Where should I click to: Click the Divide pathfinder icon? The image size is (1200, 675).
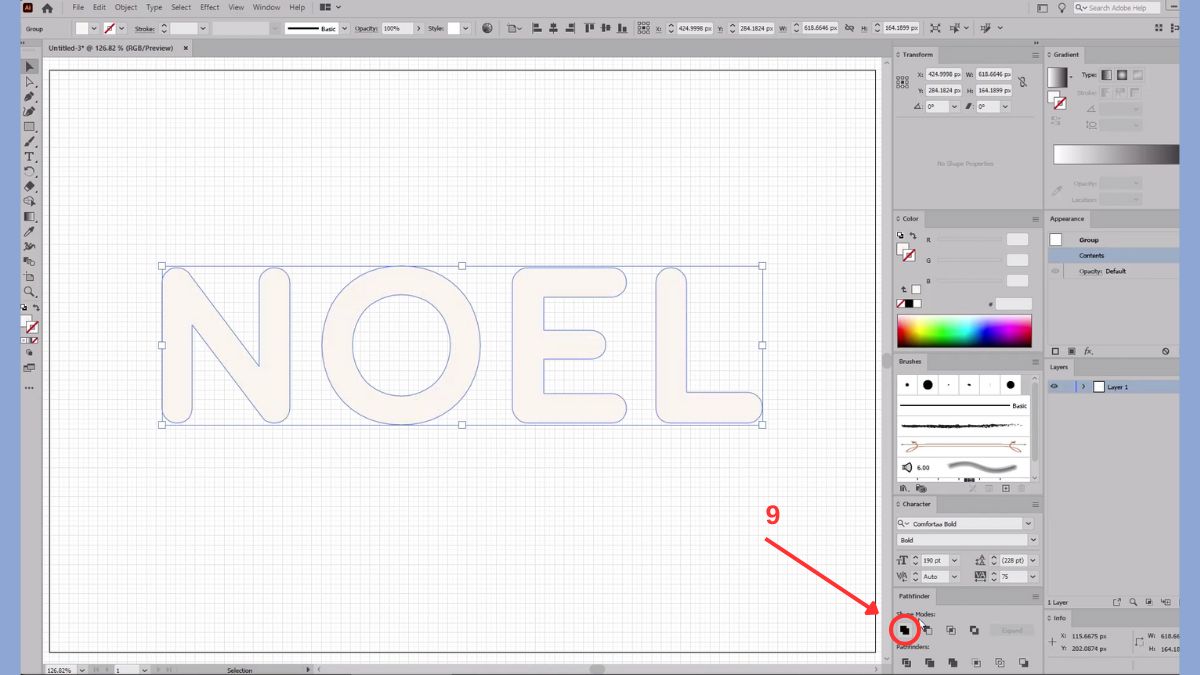pyautogui.click(x=906, y=662)
